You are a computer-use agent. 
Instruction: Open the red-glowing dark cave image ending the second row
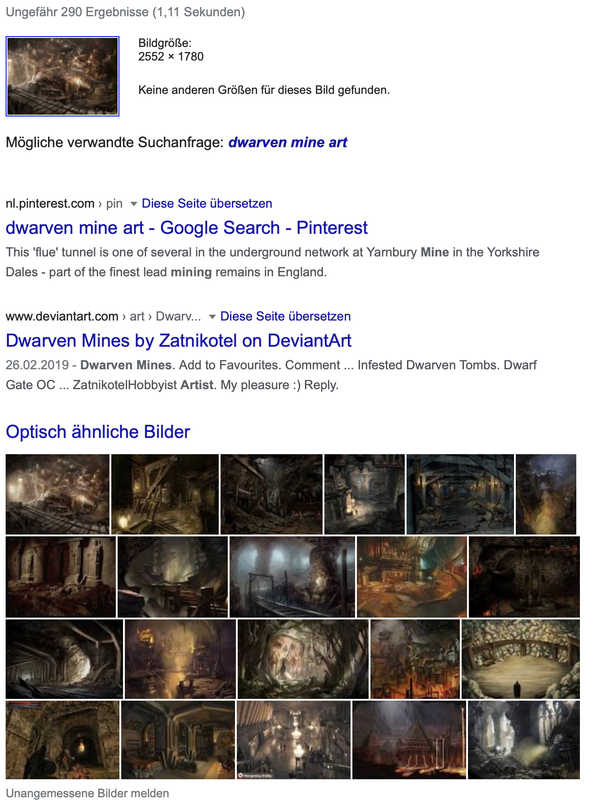pos(524,577)
